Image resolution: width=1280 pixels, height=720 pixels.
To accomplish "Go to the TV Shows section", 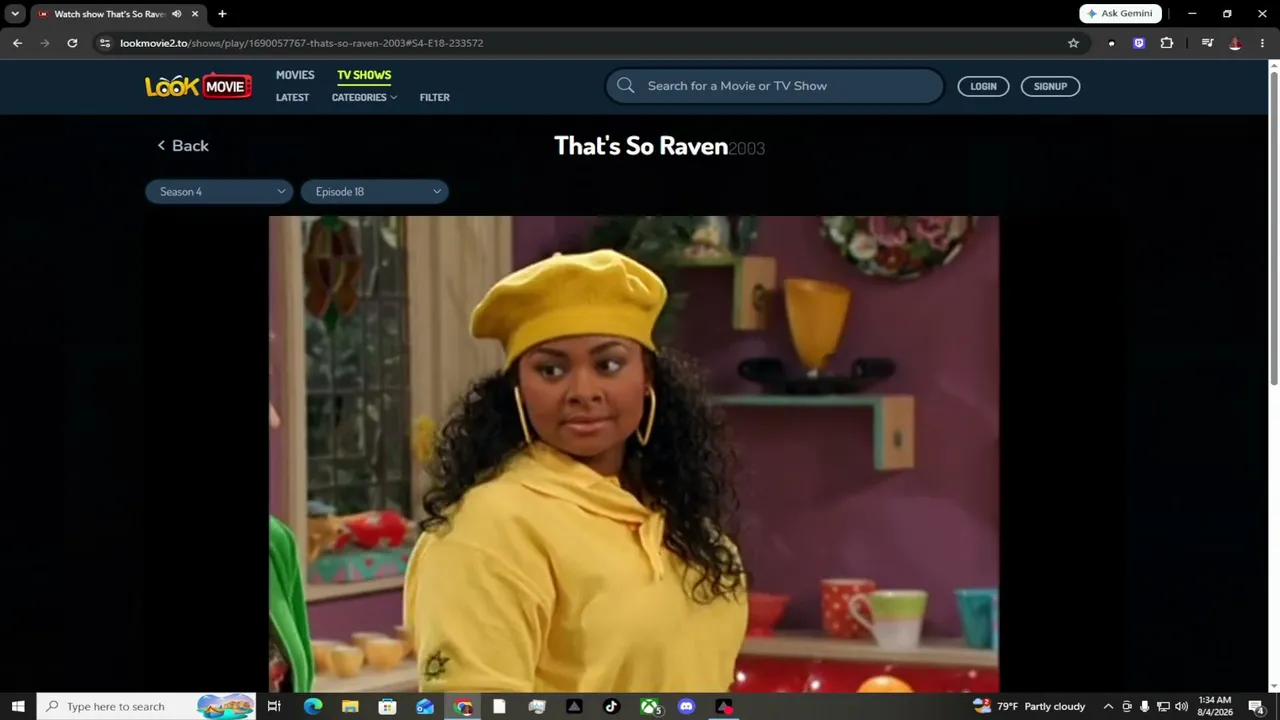I will tap(364, 75).
